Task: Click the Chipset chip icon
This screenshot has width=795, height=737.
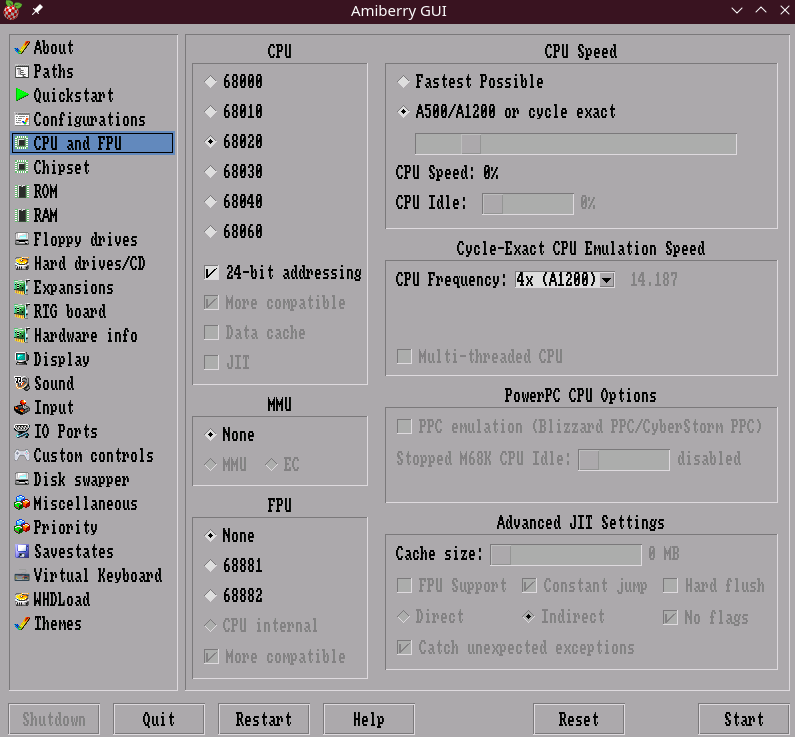Action: 22,167
